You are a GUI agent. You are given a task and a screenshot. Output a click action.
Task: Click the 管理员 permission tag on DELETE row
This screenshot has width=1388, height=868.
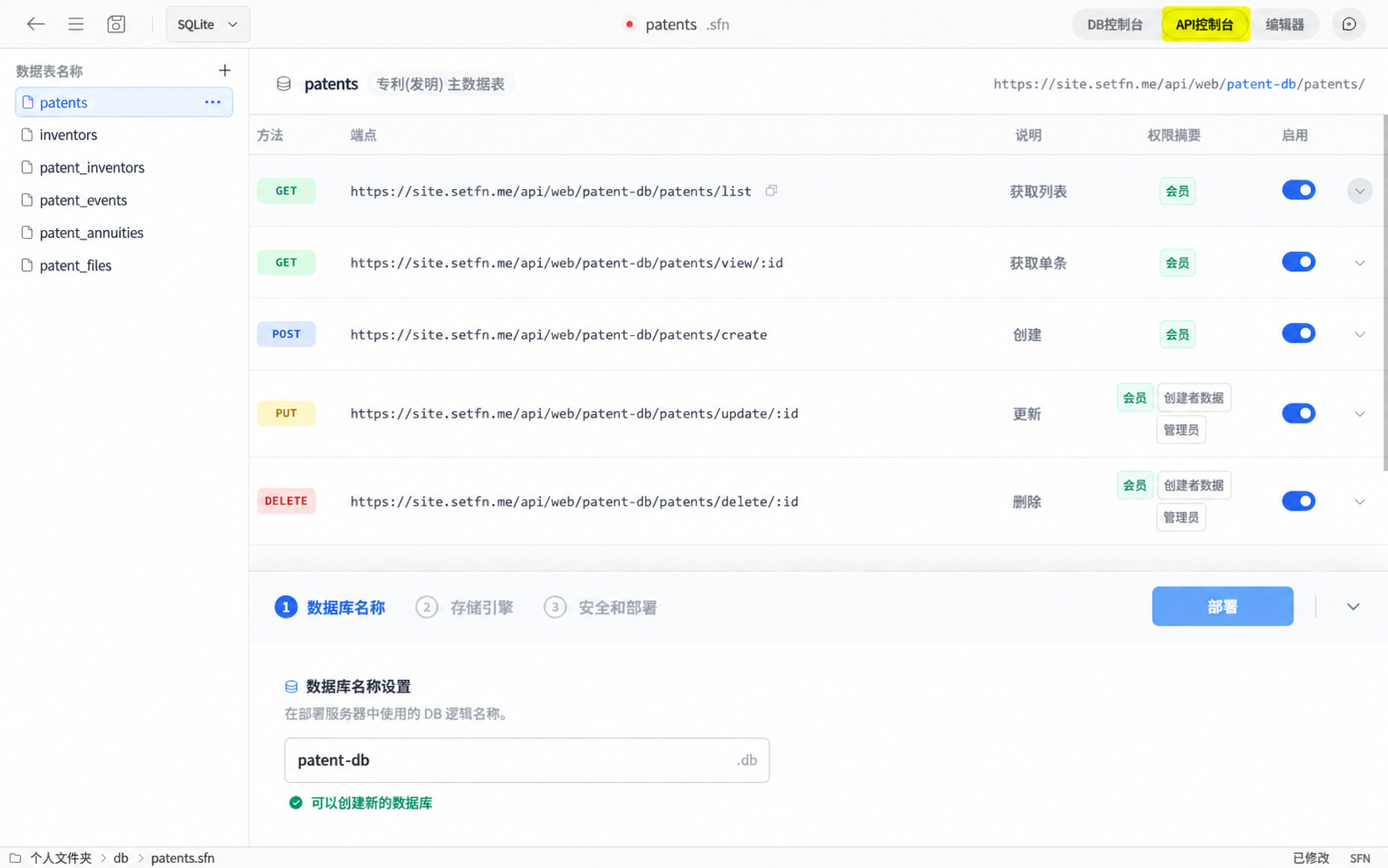click(x=1181, y=518)
